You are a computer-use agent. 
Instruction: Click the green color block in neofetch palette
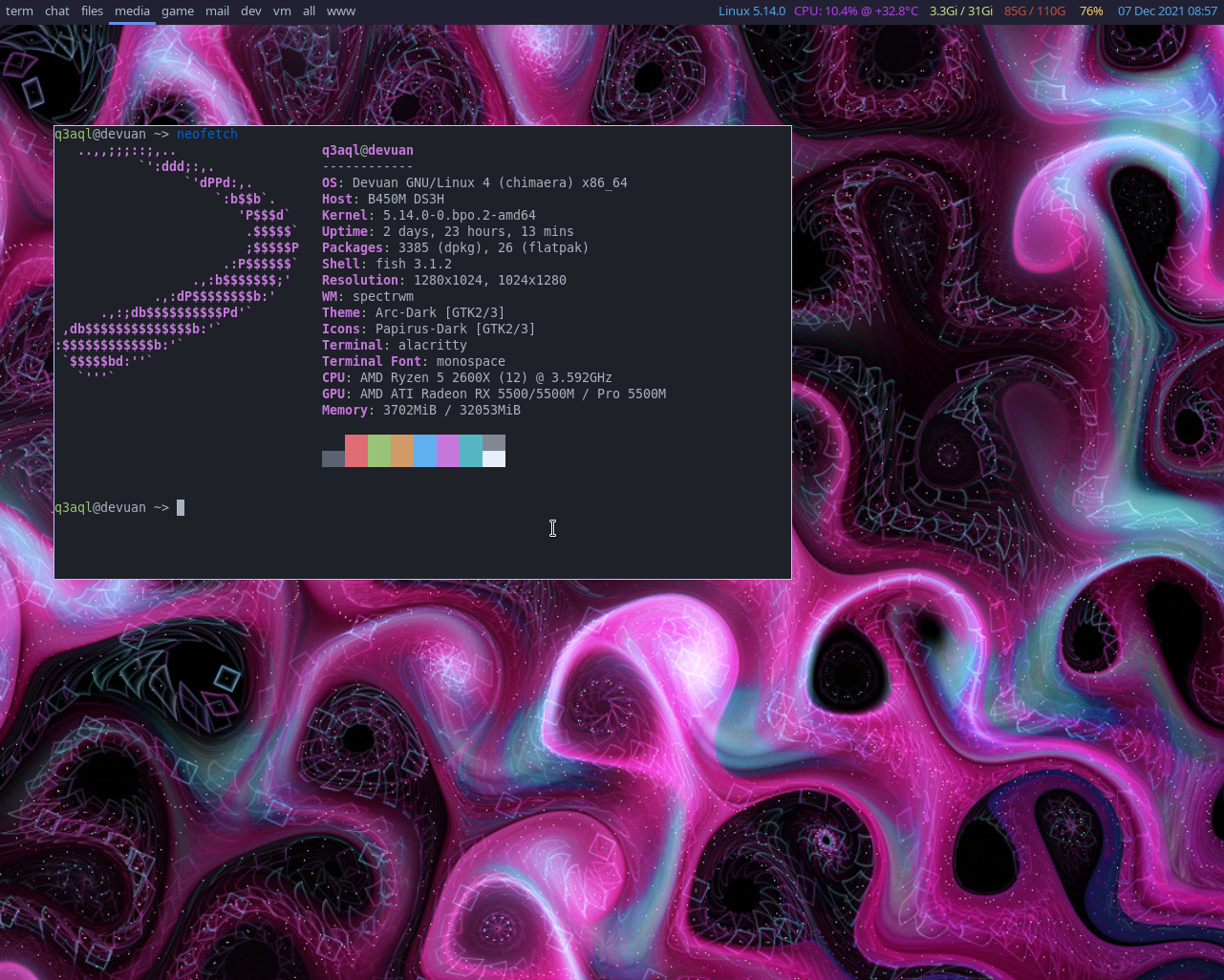[379, 451]
